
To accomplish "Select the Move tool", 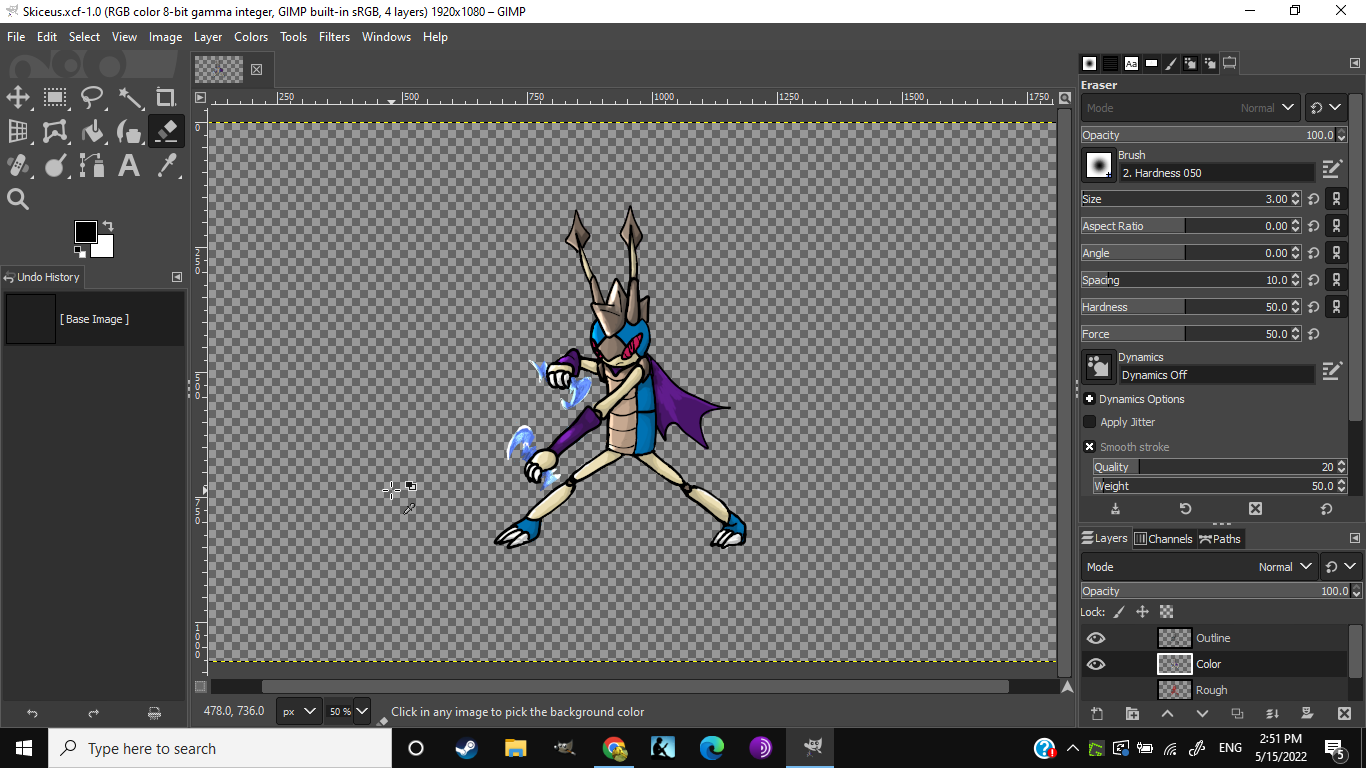I will pos(18,97).
